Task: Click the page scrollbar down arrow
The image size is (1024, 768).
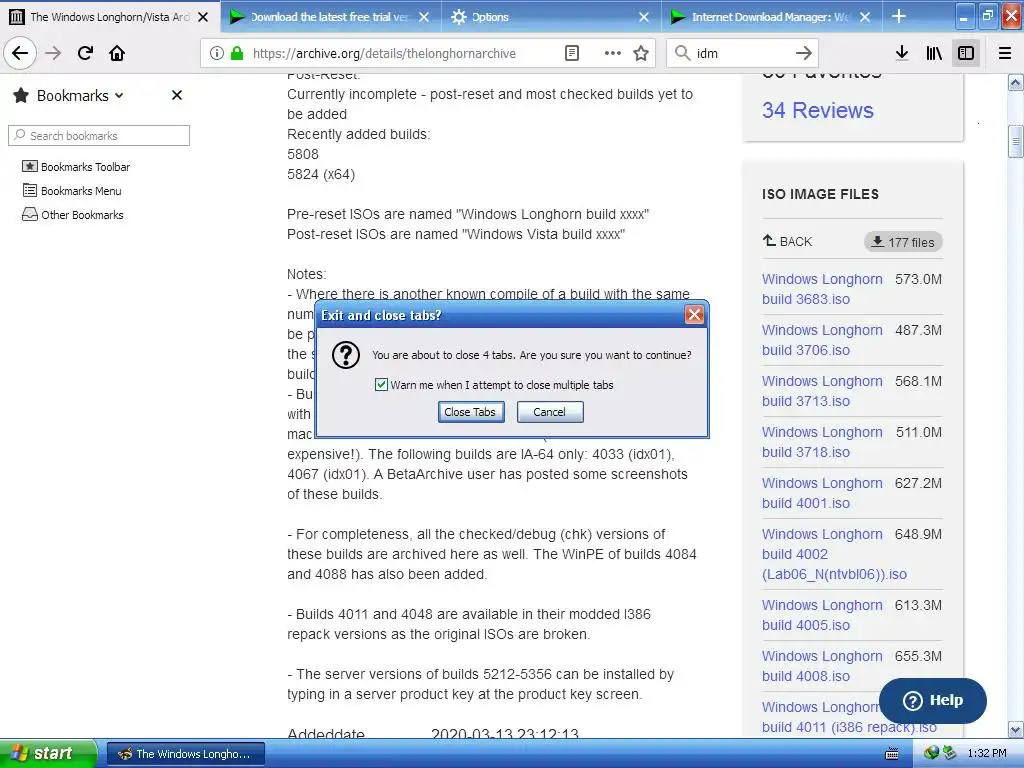Action: (x=1015, y=729)
